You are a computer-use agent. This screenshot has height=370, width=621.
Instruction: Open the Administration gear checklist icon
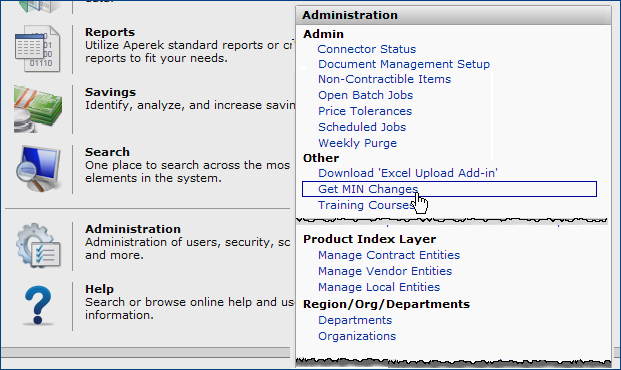[38, 245]
